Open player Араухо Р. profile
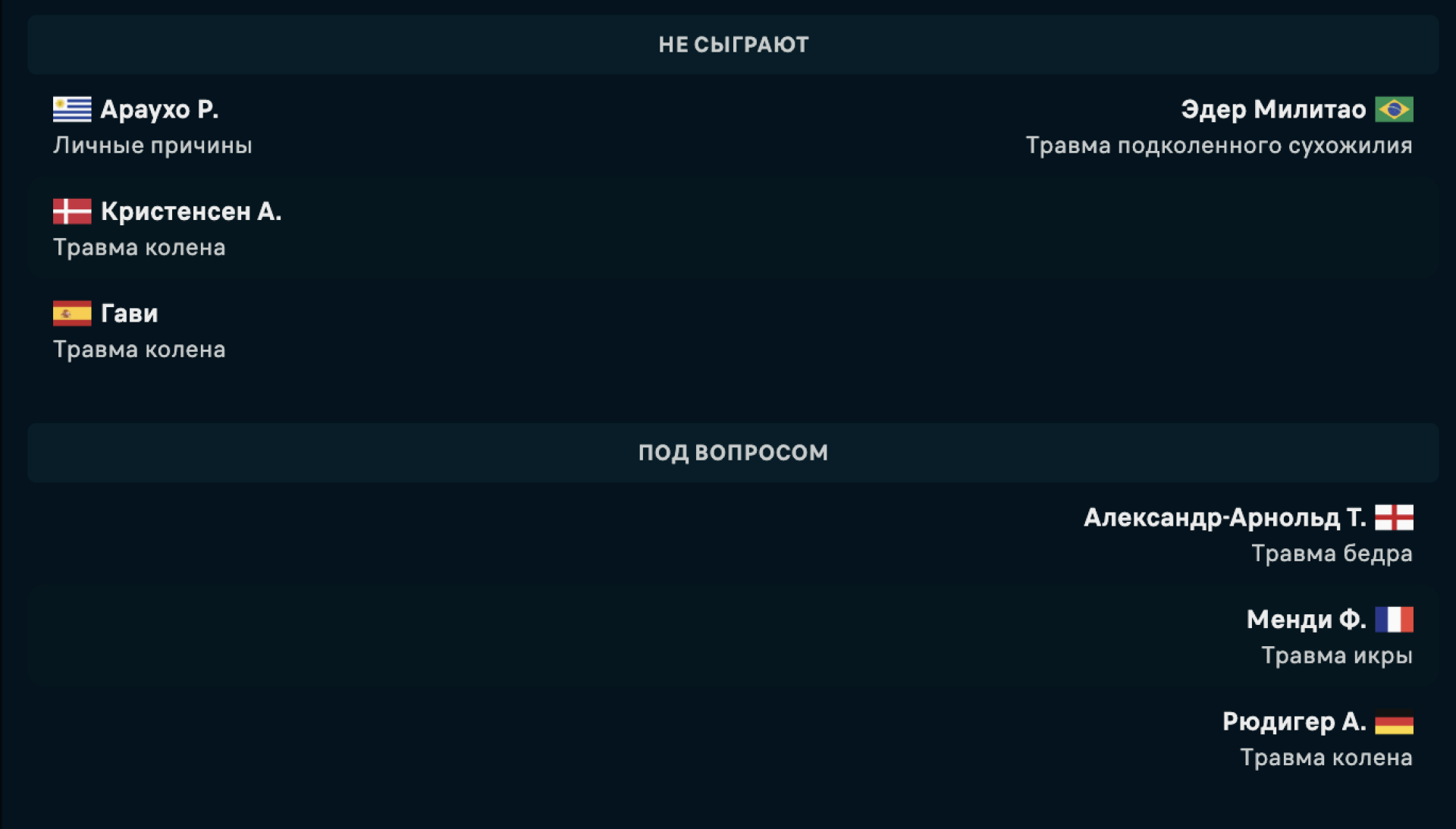 [x=159, y=109]
